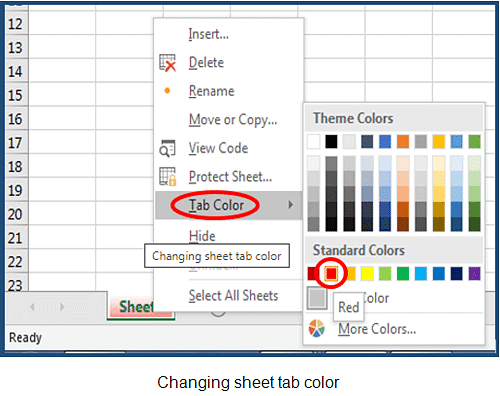Select row header 12
The height and width of the screenshot is (396, 500).
pos(17,23)
